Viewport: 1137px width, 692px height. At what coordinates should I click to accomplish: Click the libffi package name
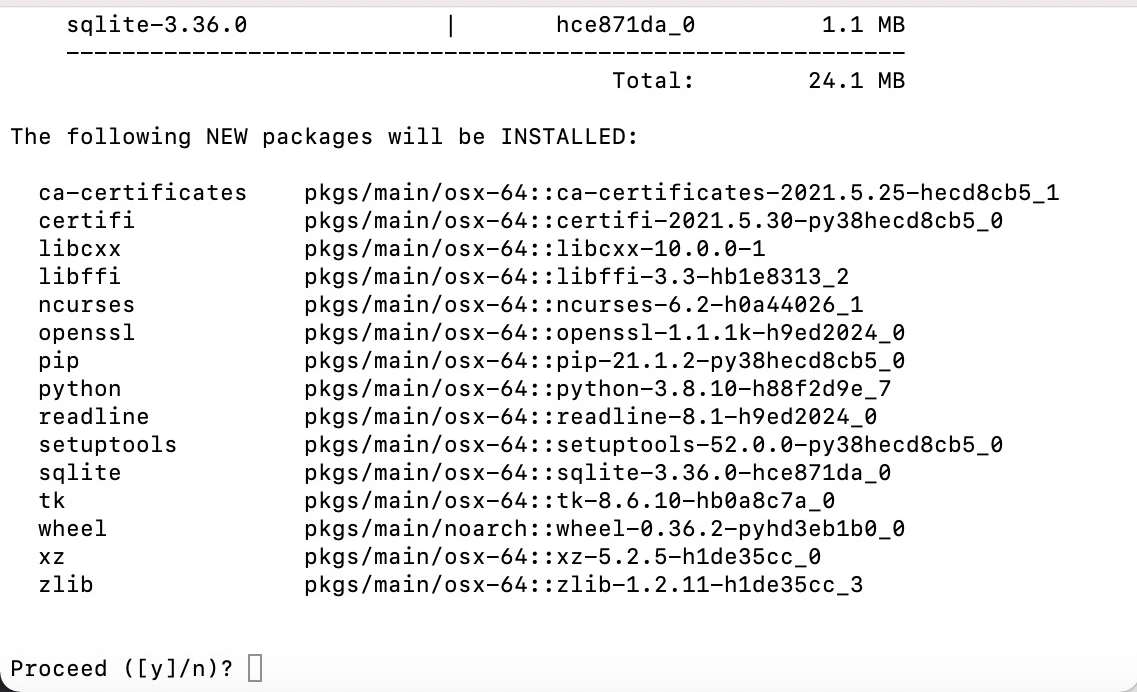pyautogui.click(x=80, y=276)
